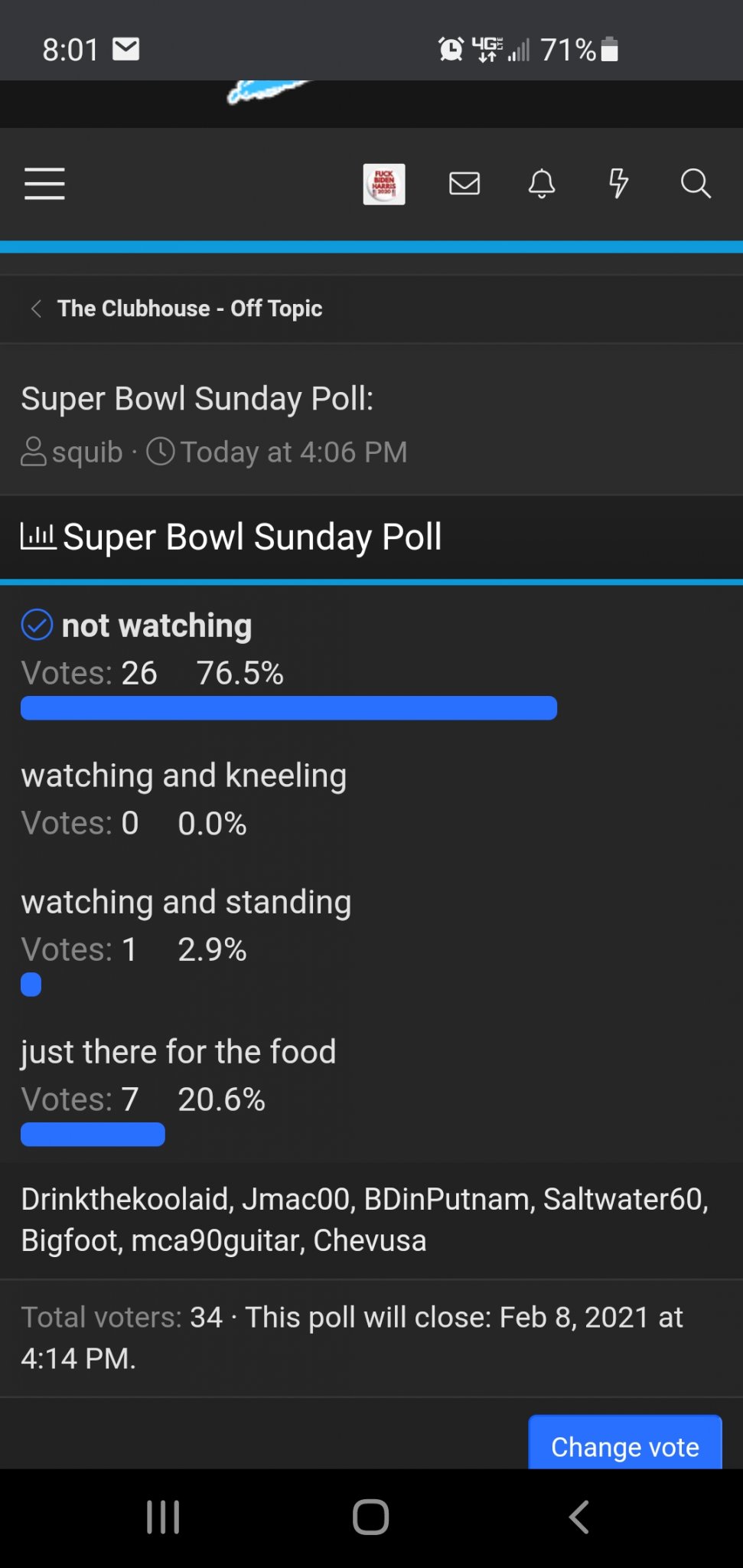743x1568 pixels.
Task: Tap the Android back arrow
Action: point(579,1517)
